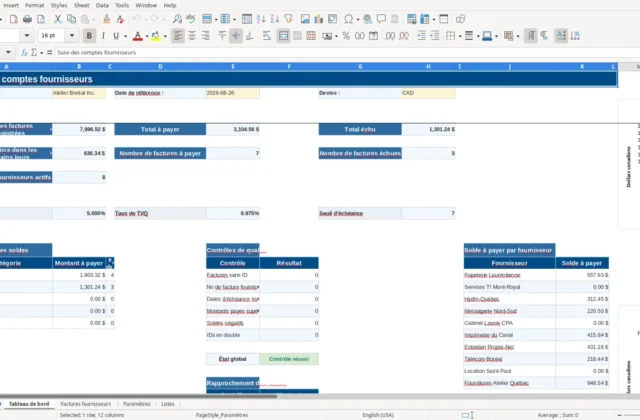Image resolution: width=640 pixels, height=420 pixels.
Task: Open the font size dropdown
Action: pos(72,36)
